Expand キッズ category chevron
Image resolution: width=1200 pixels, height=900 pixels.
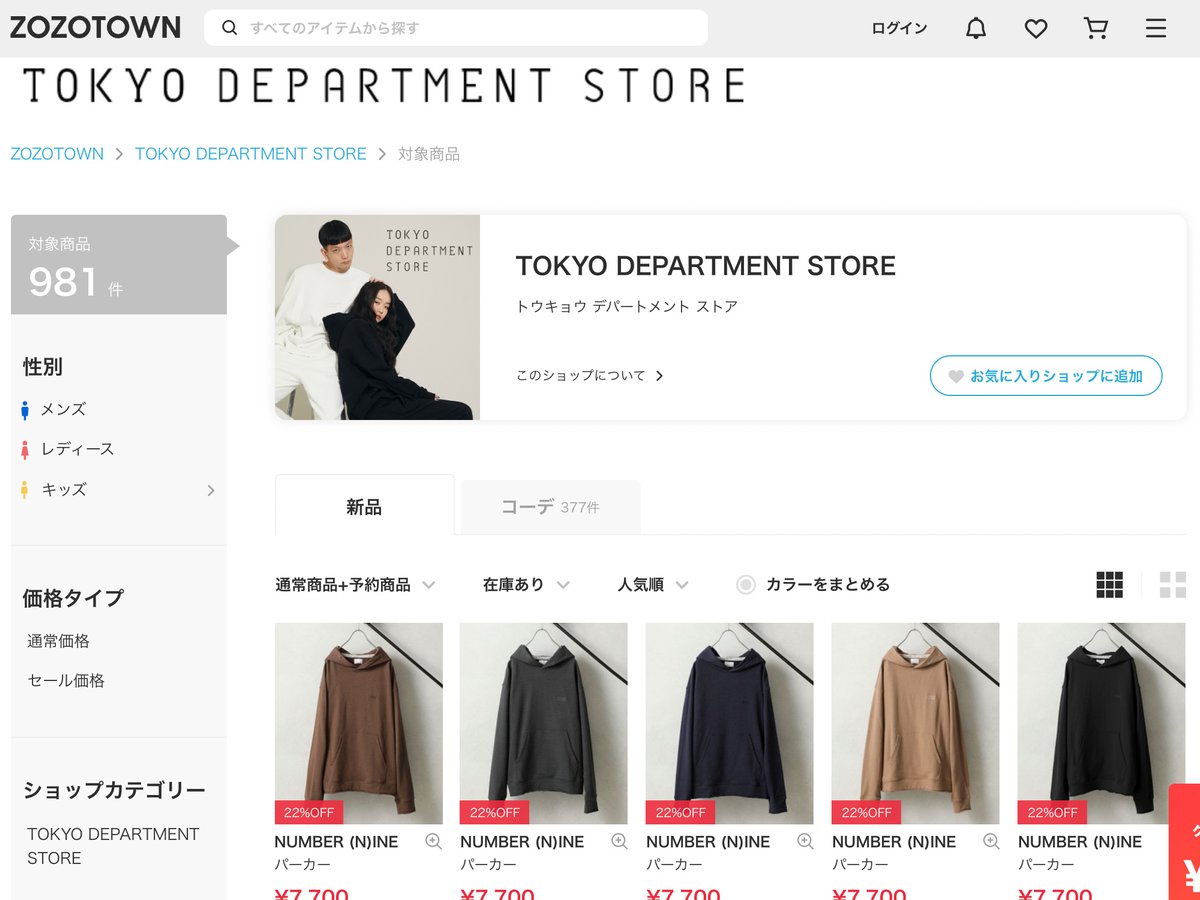point(210,490)
